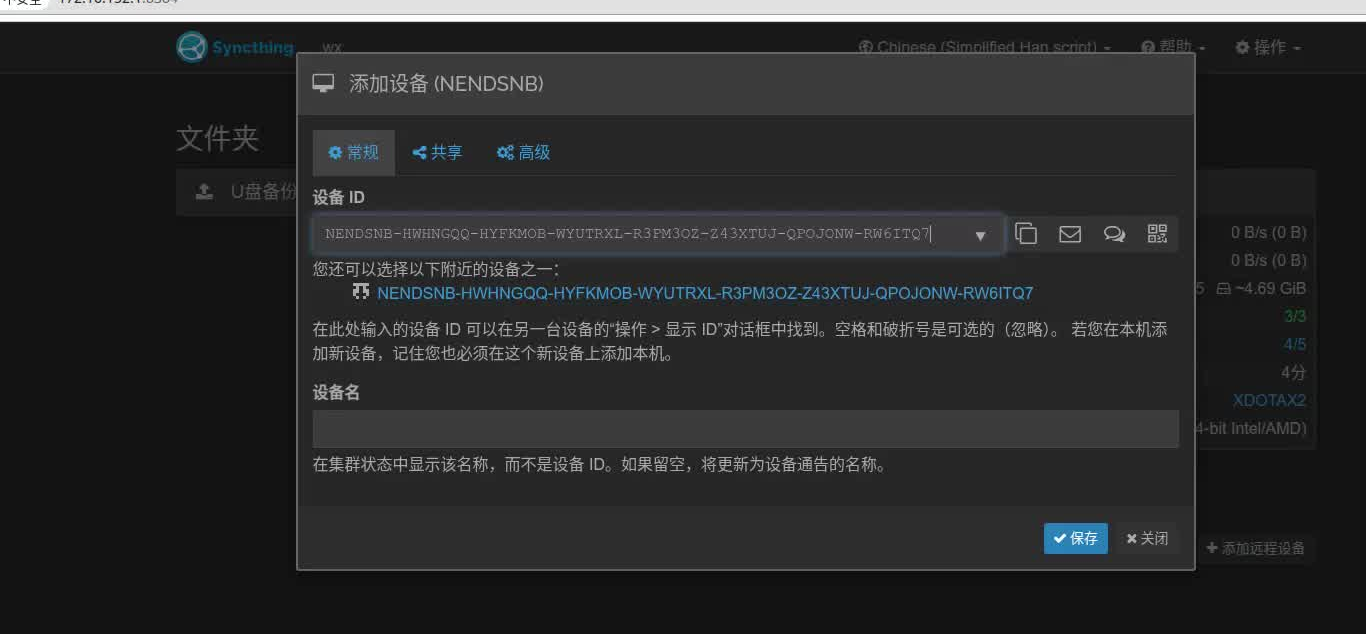
Task: Click the Syncthing logo in the header
Action: pyautogui.click(x=191, y=46)
